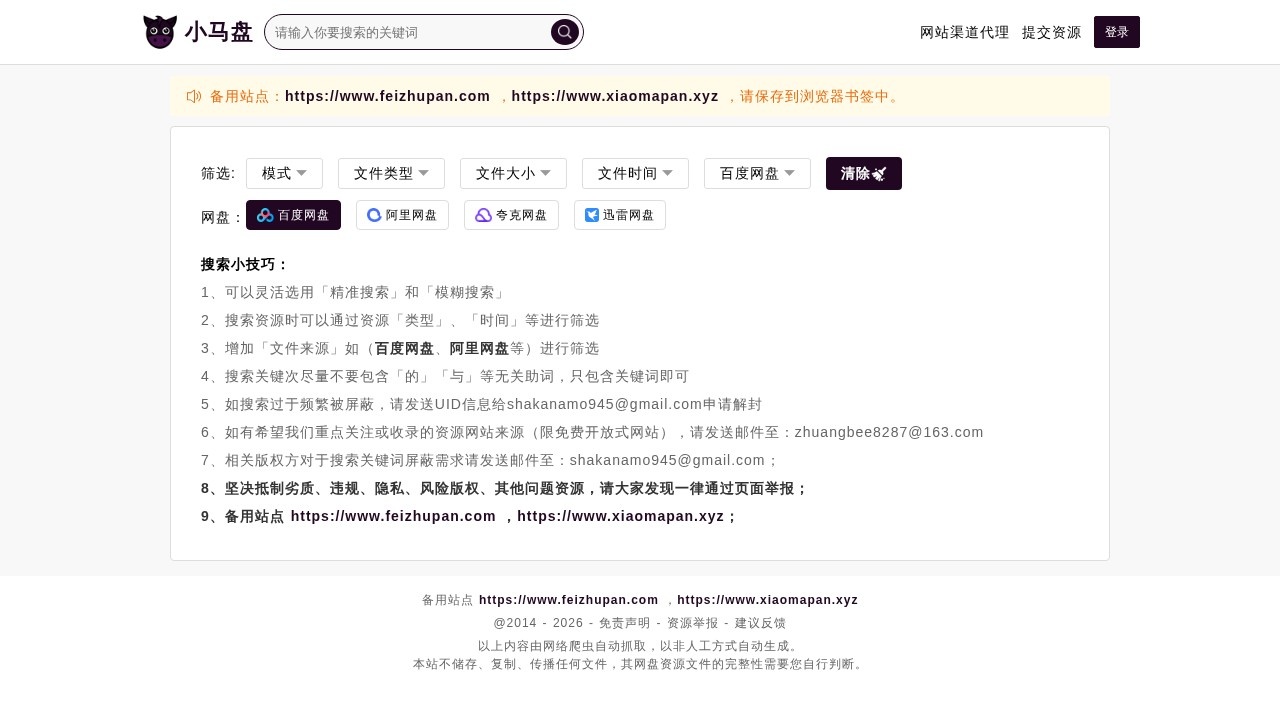Click the broom icon on the 清除 button
1280x720 pixels.
coord(879,173)
